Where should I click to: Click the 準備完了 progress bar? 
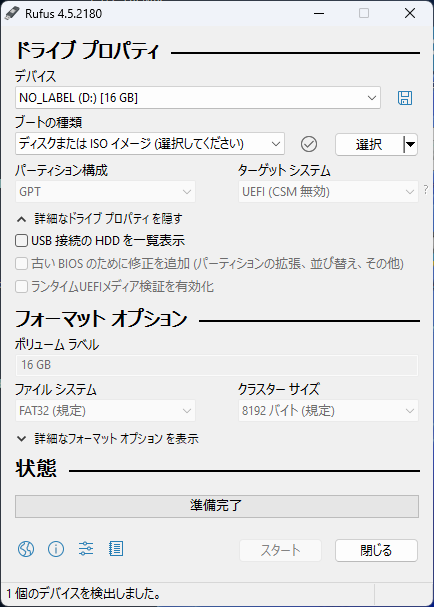coord(217,506)
